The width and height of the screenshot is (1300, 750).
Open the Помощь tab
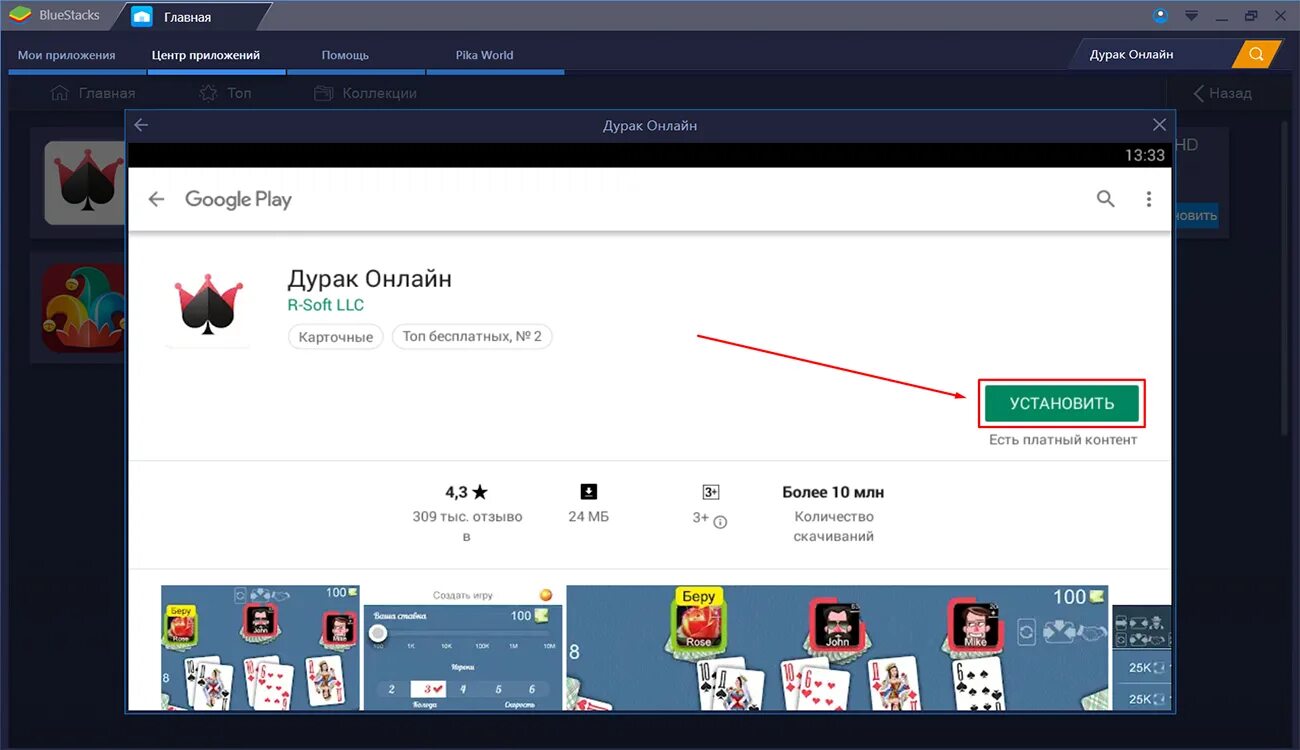coord(345,55)
